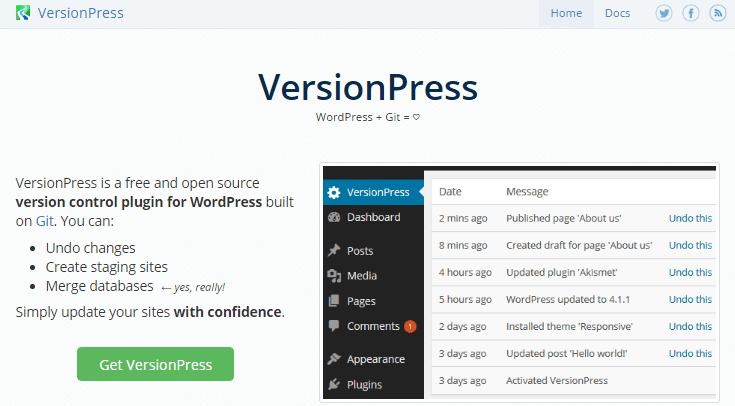Screen dimensions: 735x406
Task: Open the Twitter profile icon
Action: (x=664, y=13)
